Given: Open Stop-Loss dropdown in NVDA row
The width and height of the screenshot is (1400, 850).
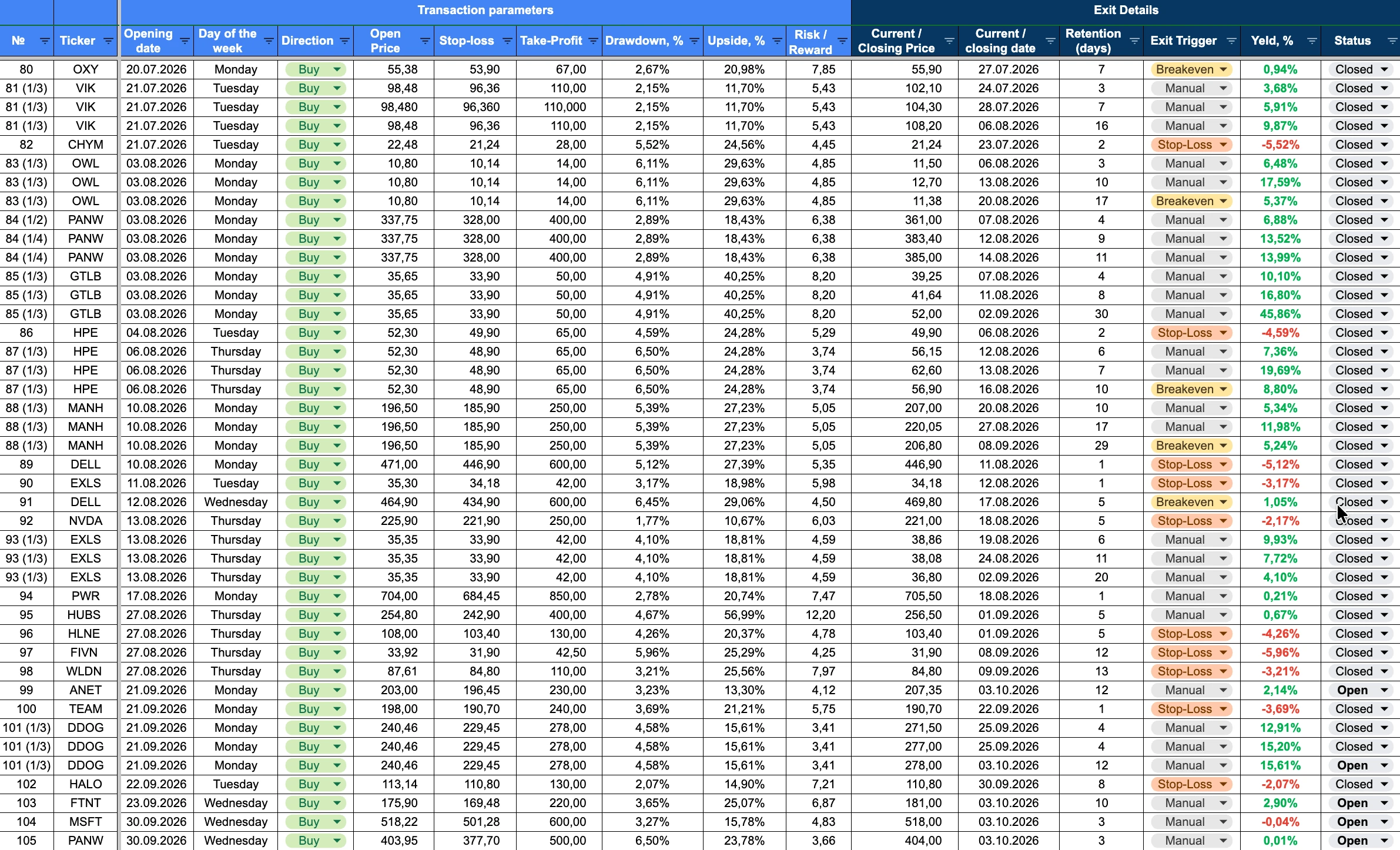Looking at the screenshot, I should pos(1191,521).
